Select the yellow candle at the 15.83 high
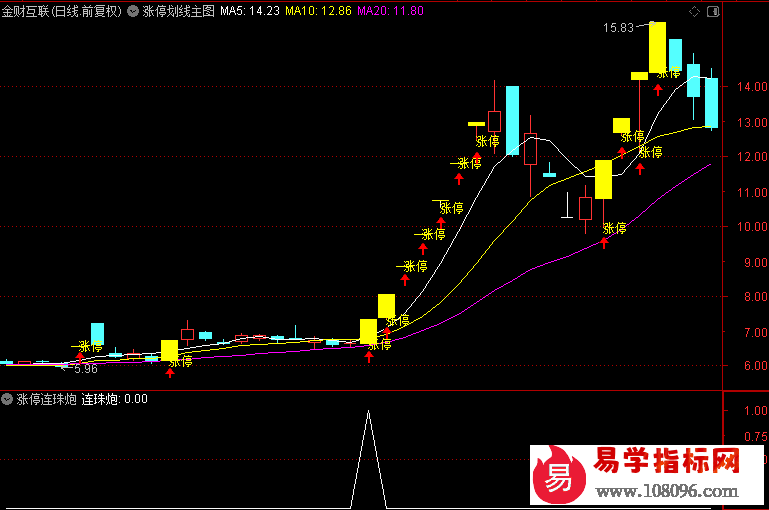 (658, 48)
